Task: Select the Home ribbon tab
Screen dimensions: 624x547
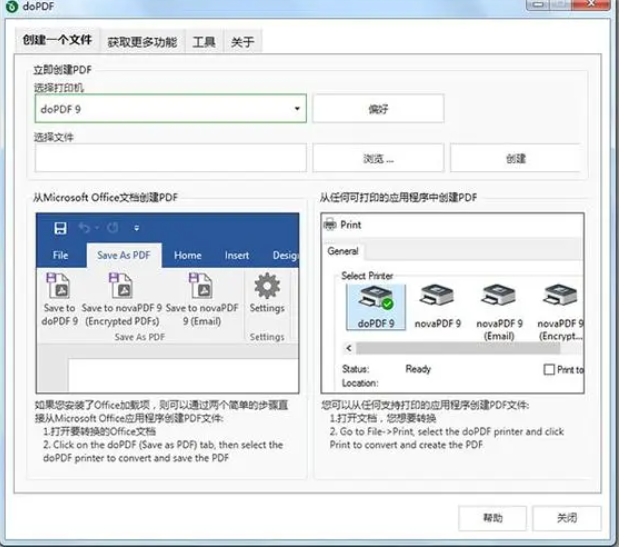Action: (x=187, y=255)
